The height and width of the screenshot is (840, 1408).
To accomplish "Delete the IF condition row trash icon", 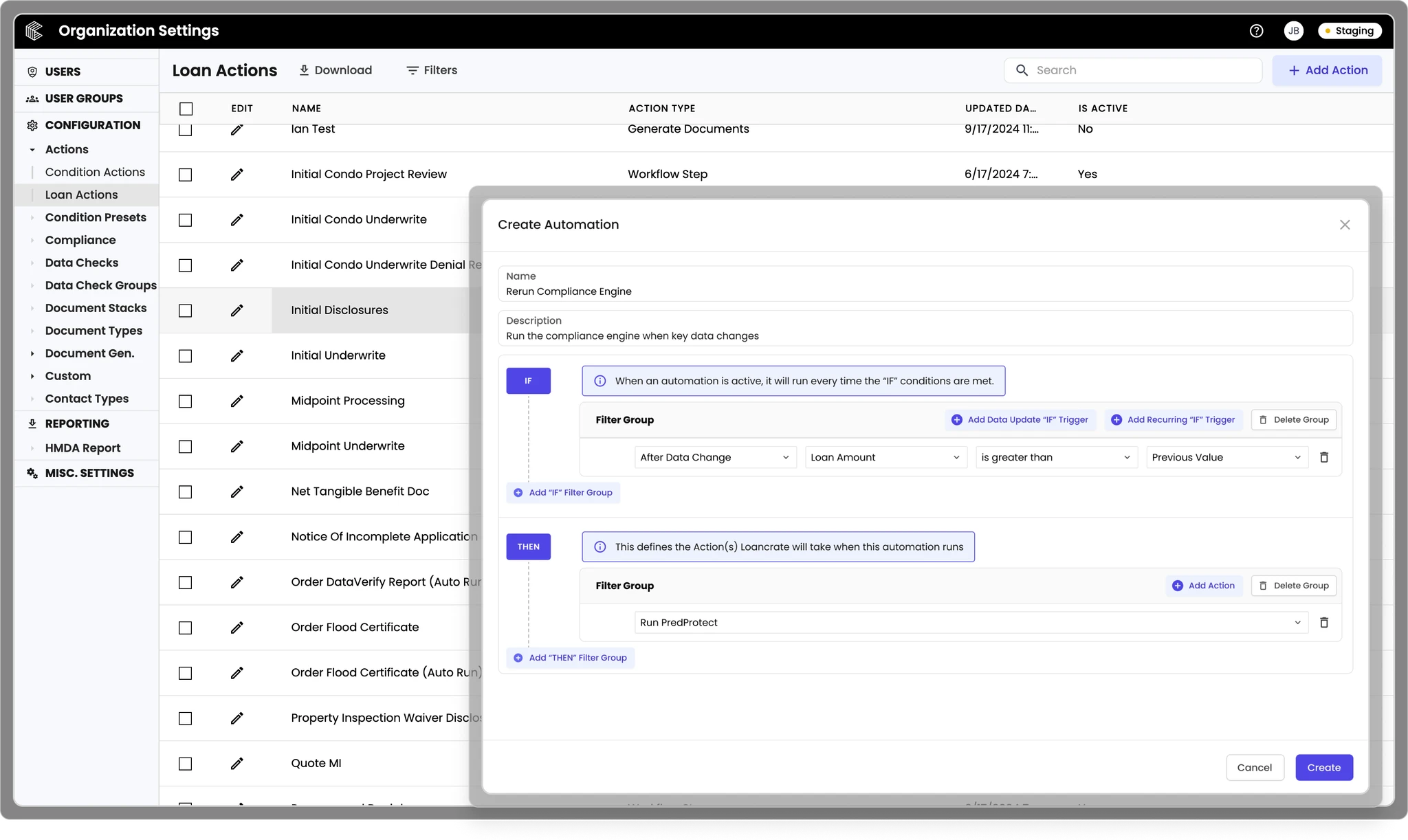I will pos(1325,457).
